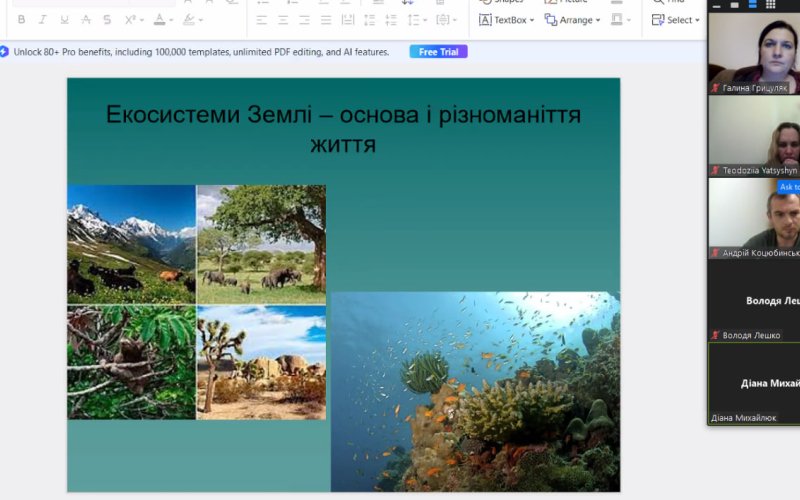Image resolution: width=800 pixels, height=500 pixels.
Task: Toggle bold formatting
Action: click(21, 20)
